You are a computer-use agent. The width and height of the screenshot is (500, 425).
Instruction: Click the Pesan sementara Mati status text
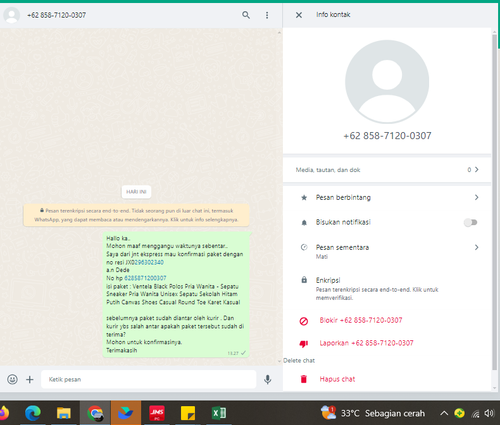[322, 257]
